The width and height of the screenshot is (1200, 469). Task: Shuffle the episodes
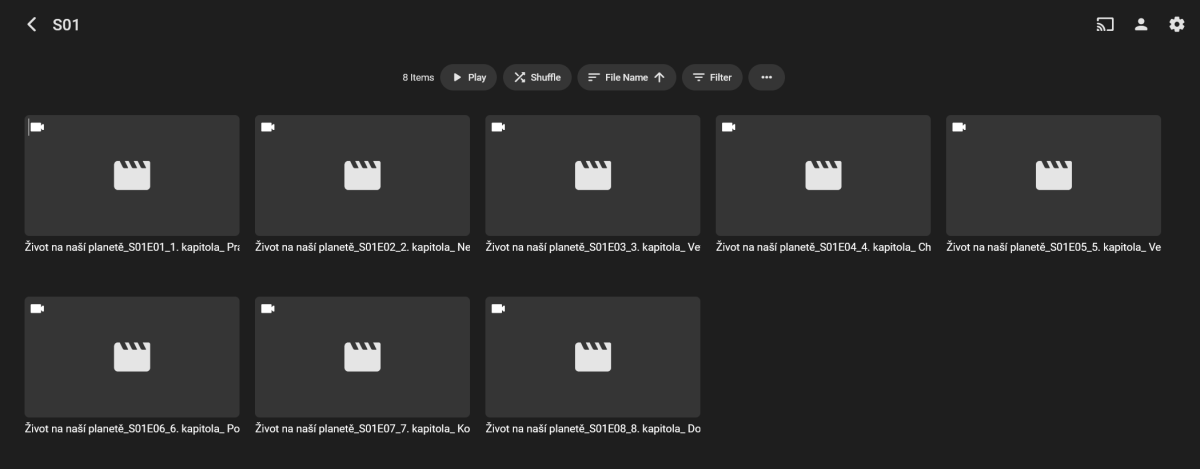click(x=537, y=77)
